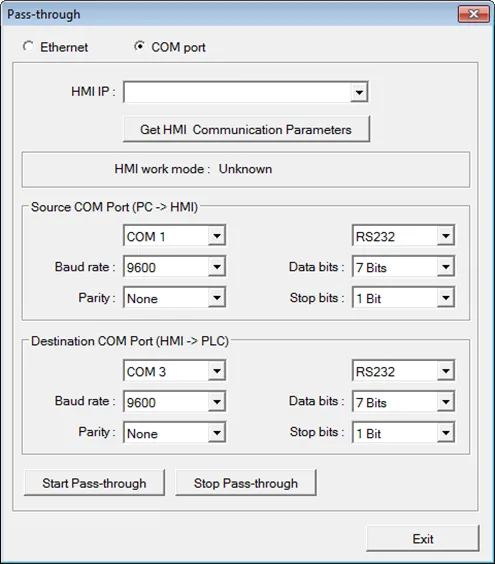Click 'Destination COM Port (HMI -> PLC)' label

[x=130, y=341]
